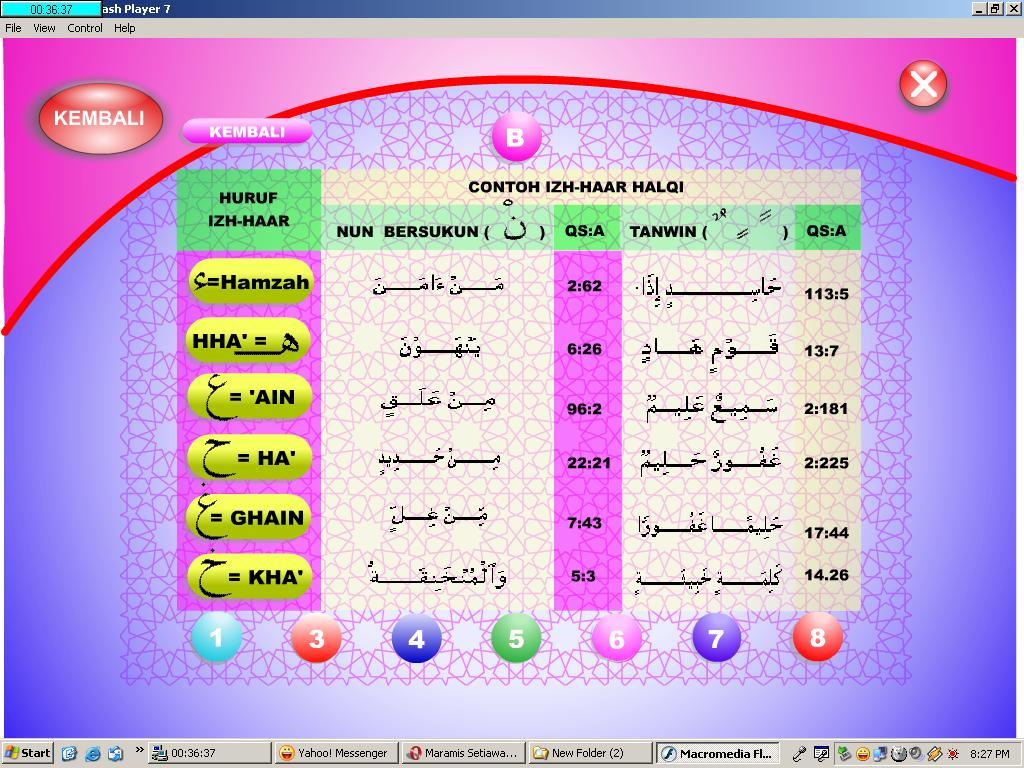Viewport: 1024px width, 768px height.
Task: Select the pink number 6 circle
Action: (617, 637)
